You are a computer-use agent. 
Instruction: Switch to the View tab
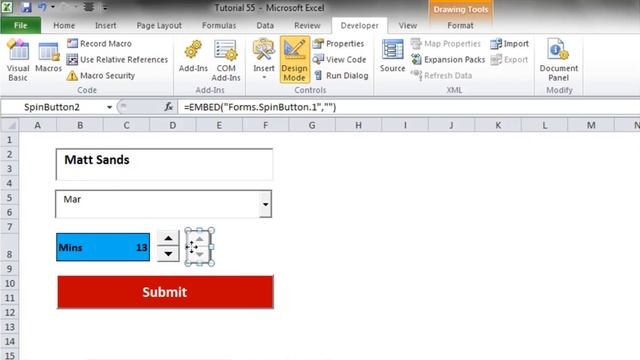407,25
